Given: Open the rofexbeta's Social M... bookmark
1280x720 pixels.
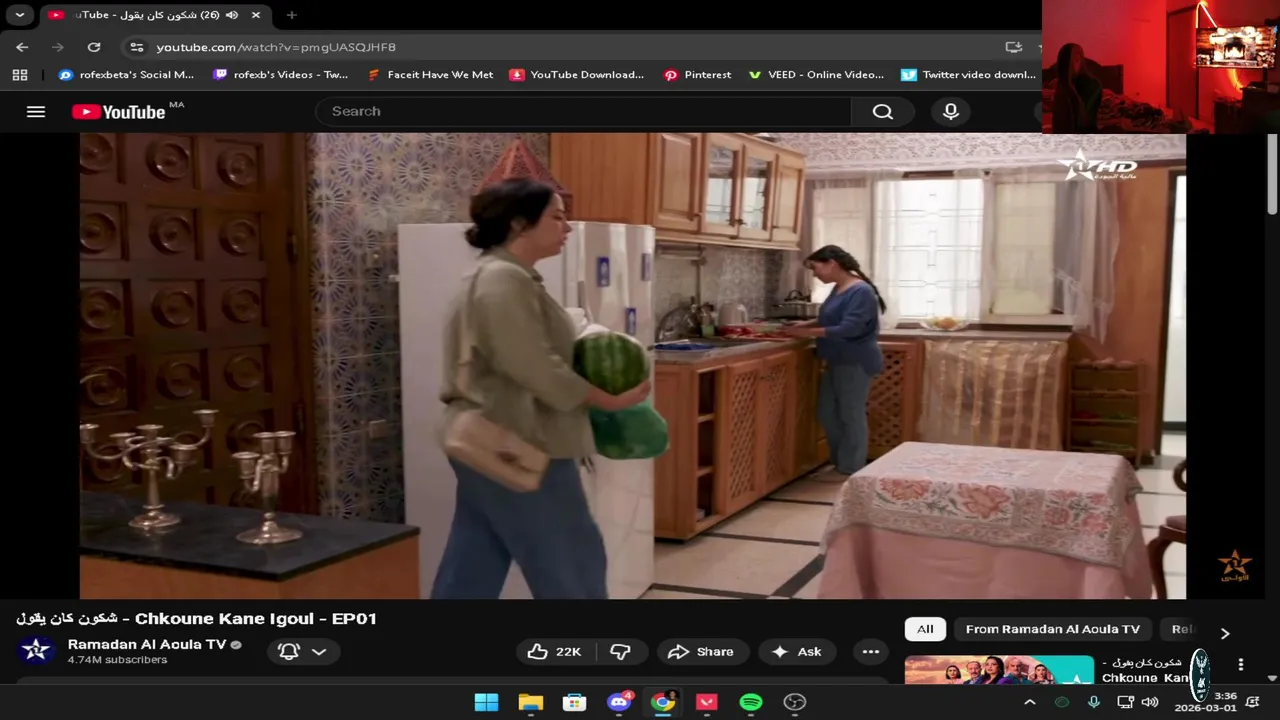Looking at the screenshot, I should tap(126, 75).
